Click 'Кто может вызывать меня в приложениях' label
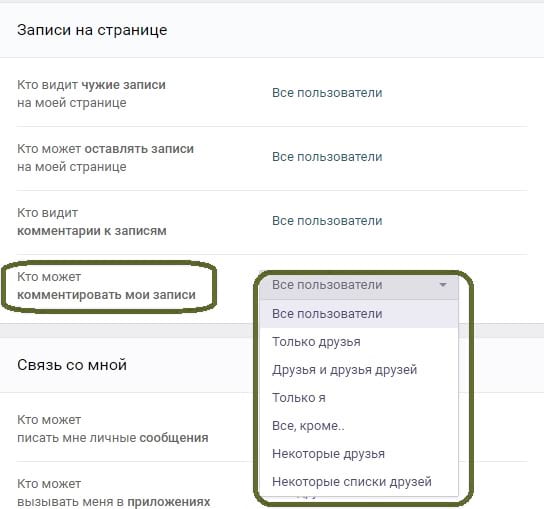The height and width of the screenshot is (509, 544). [114, 493]
